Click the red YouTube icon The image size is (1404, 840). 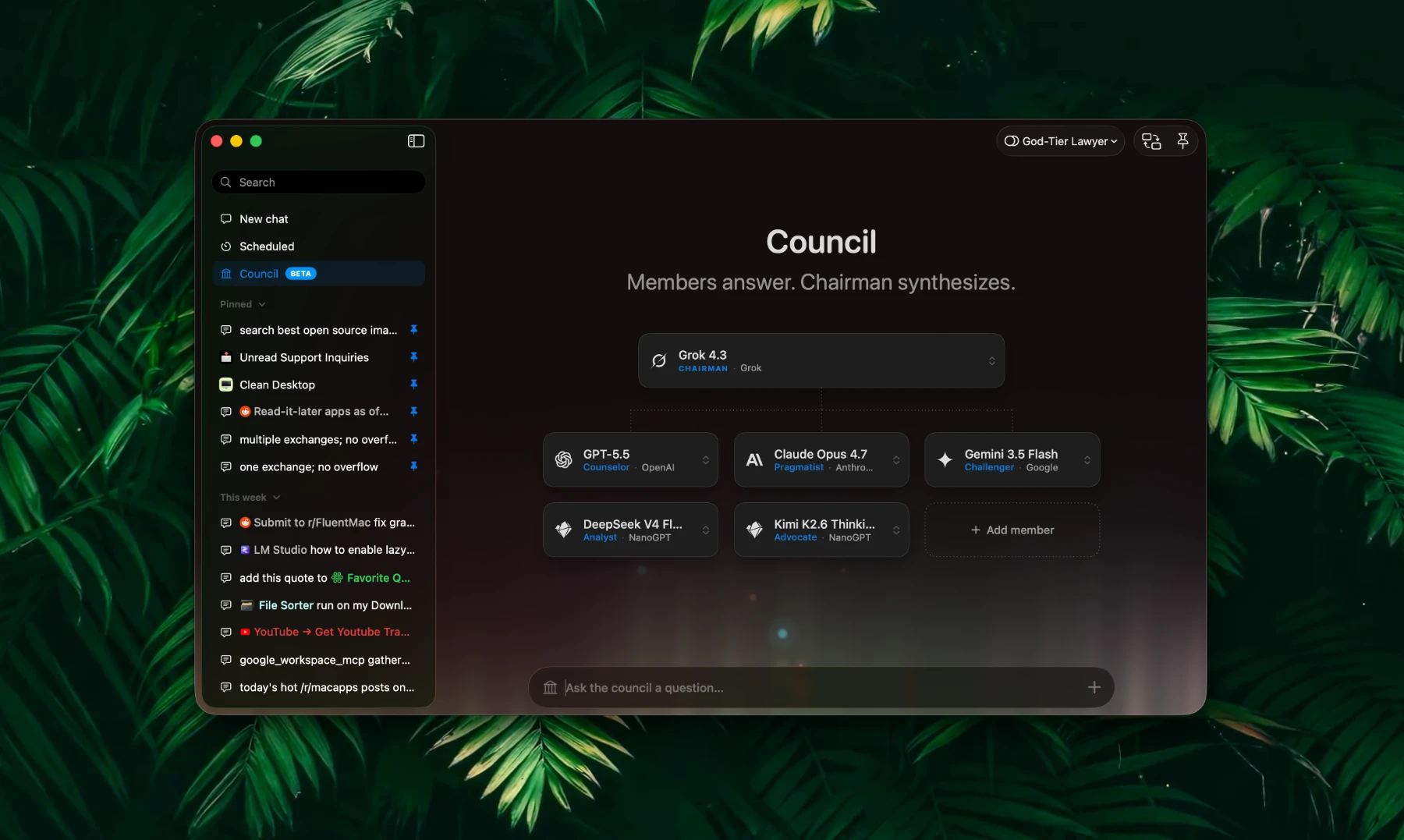245,633
